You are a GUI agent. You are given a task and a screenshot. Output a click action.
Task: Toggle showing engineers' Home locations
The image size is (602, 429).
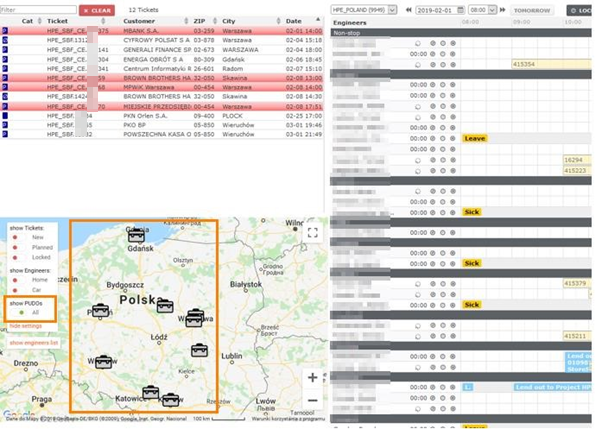click(x=15, y=280)
